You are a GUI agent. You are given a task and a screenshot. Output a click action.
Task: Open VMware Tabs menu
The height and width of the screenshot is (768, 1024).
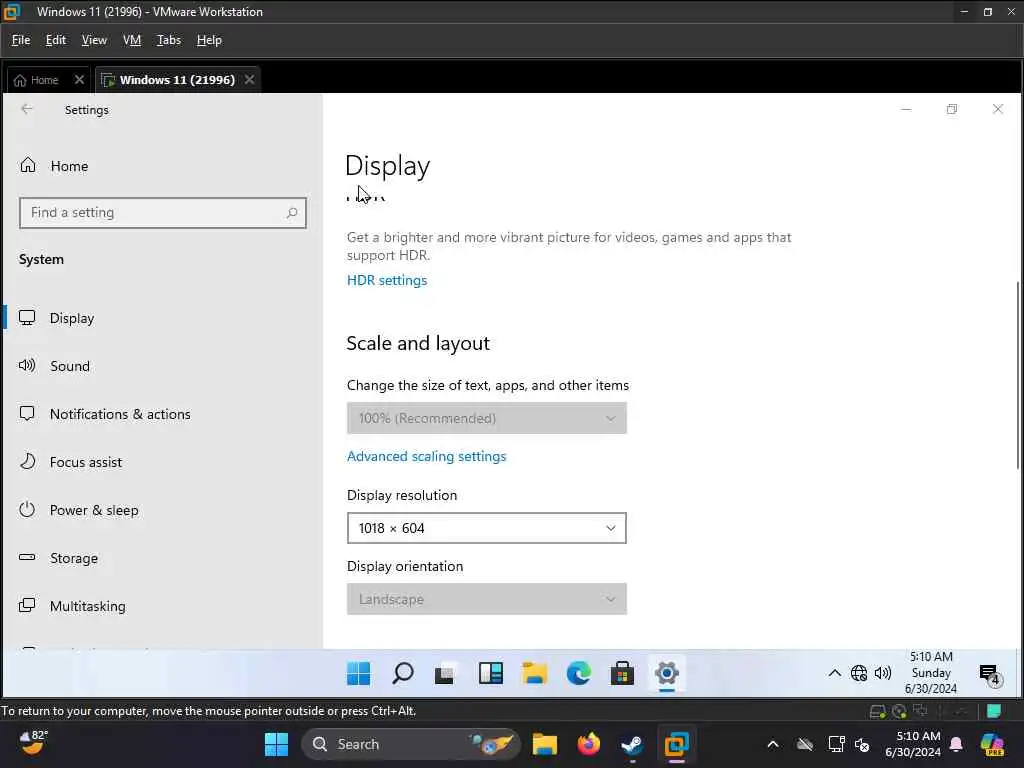tap(168, 40)
